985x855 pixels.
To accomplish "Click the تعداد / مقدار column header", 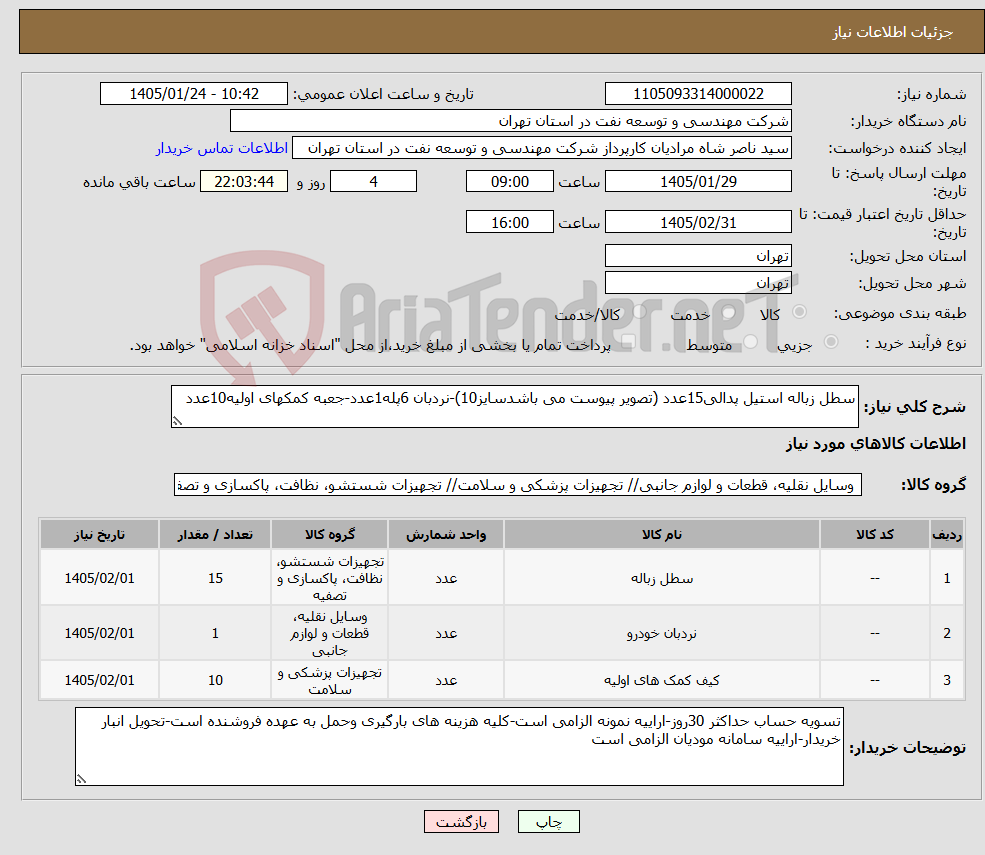I will point(215,535).
